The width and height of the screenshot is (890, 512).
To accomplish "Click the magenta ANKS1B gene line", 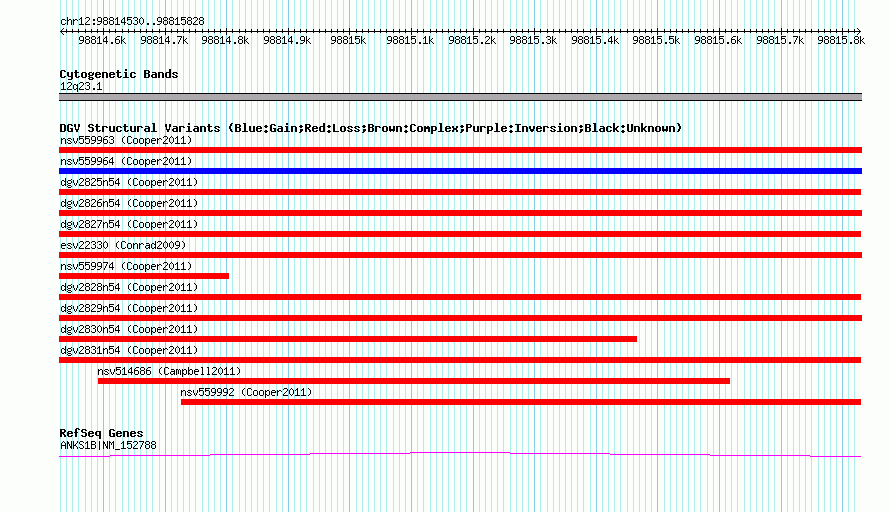I will [x=460, y=454].
